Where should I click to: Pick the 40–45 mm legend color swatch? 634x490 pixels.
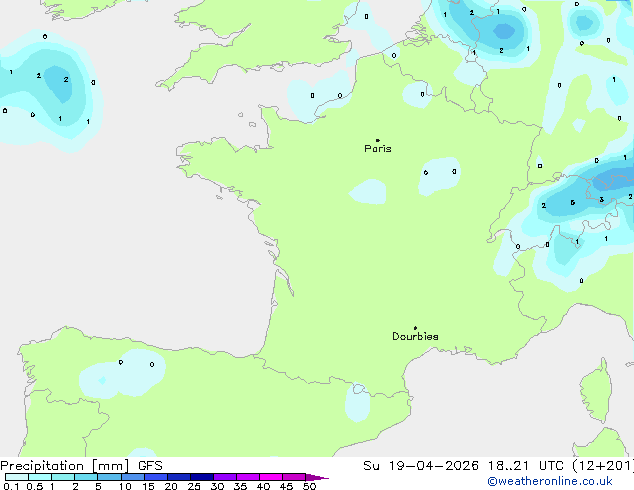tap(271, 477)
